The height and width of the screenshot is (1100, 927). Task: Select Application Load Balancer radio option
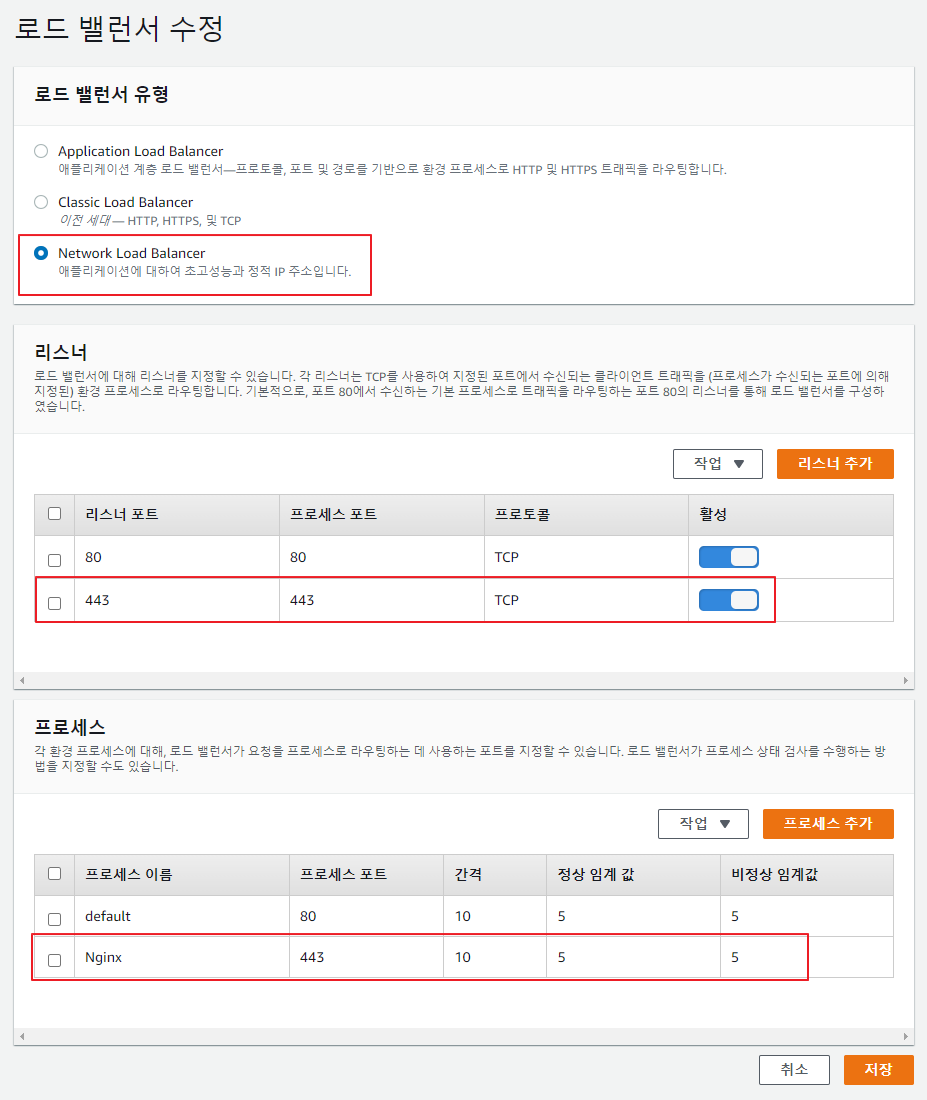41,151
